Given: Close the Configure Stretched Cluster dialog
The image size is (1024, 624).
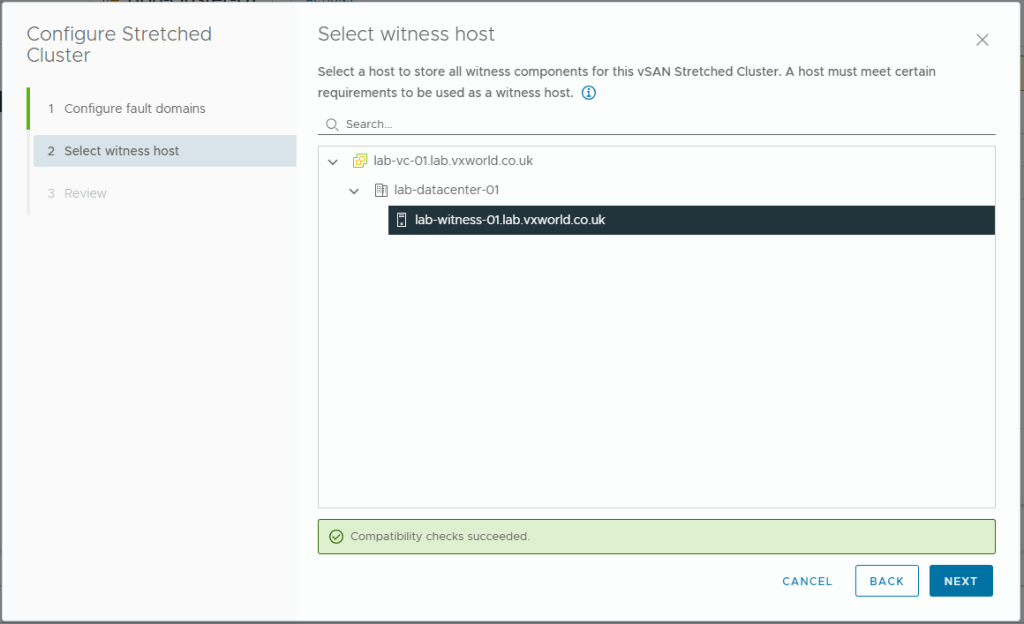Looking at the screenshot, I should pos(982,40).
